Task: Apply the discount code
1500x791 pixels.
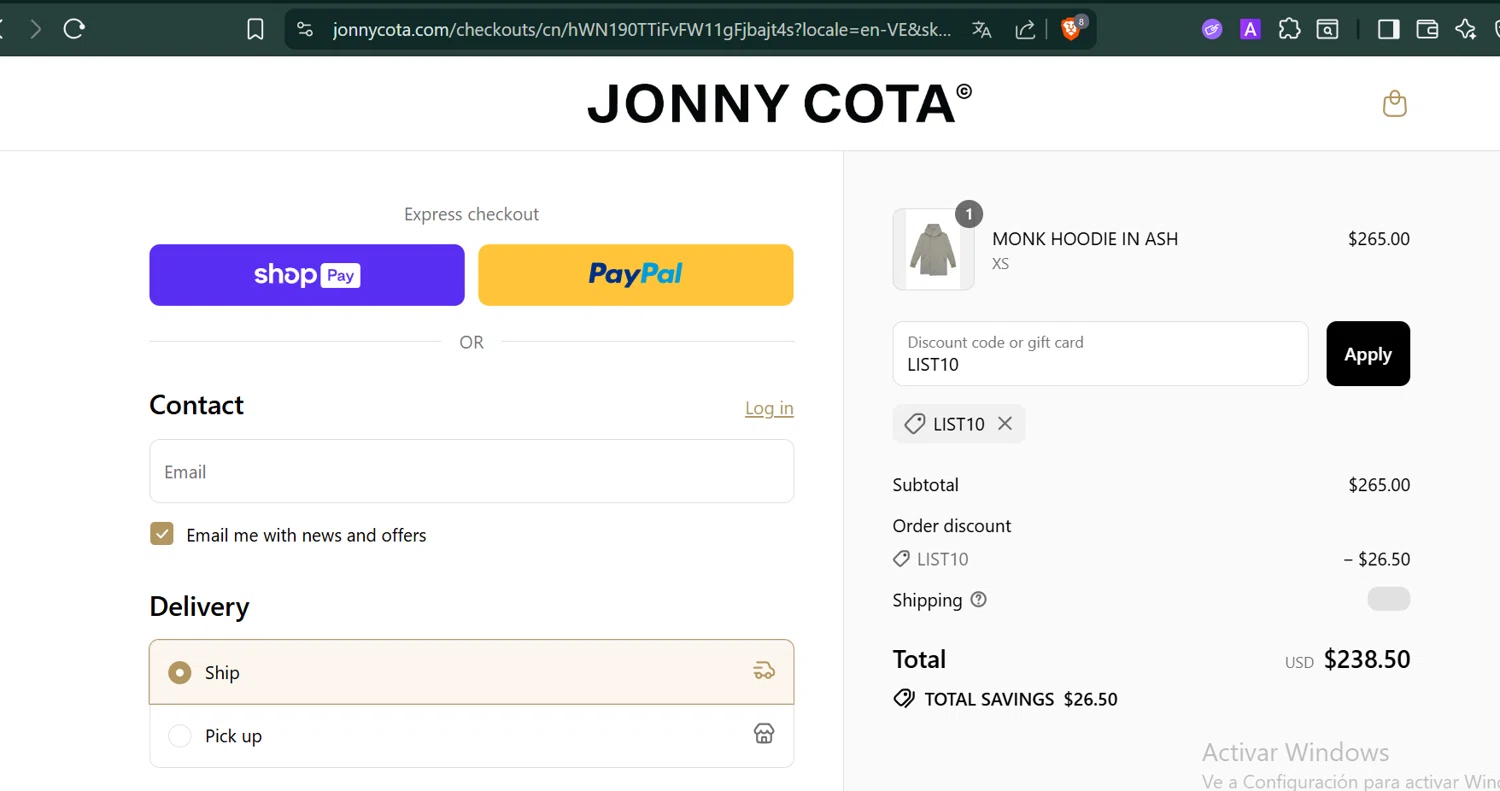Action: tap(1368, 354)
